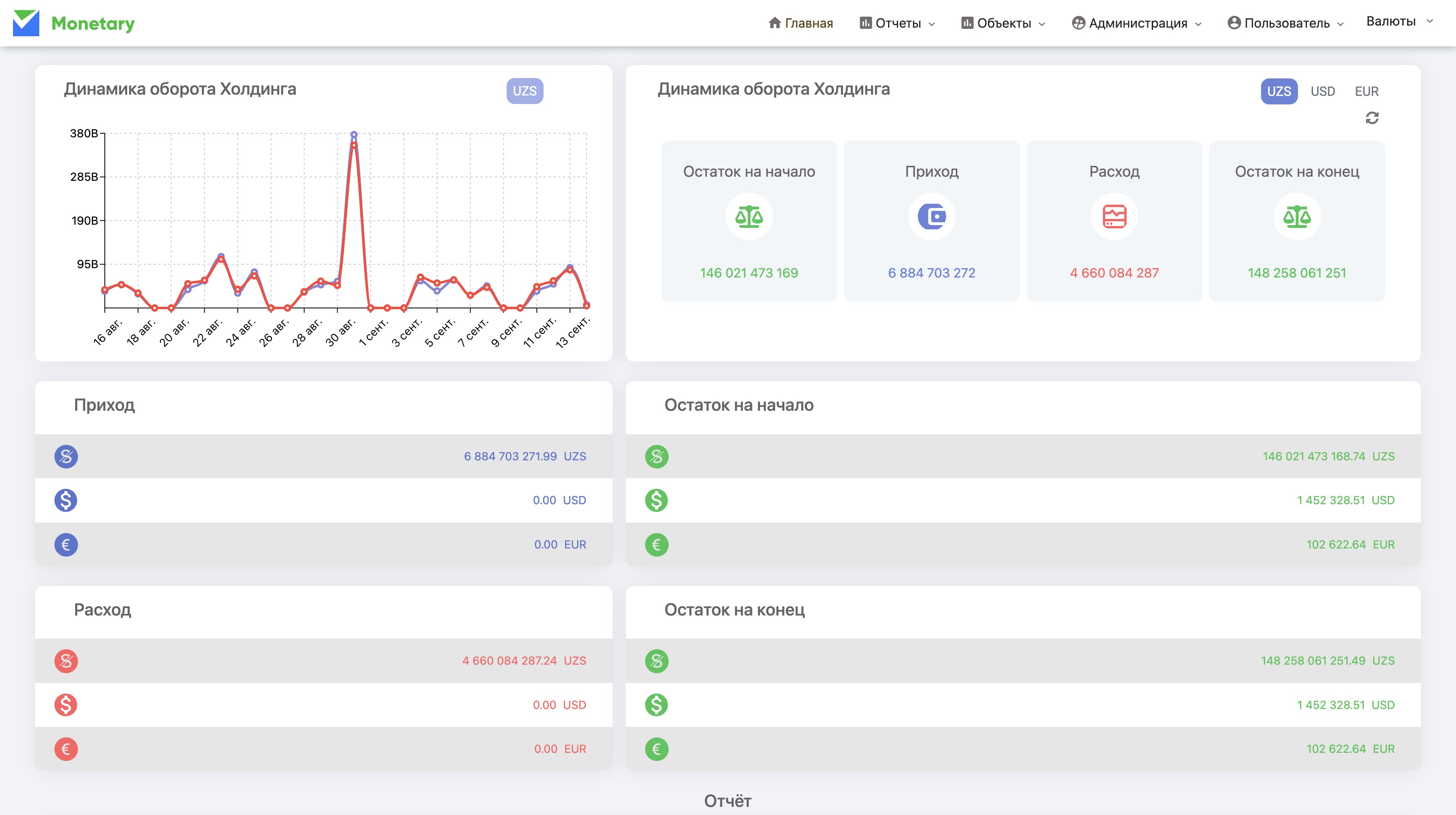Image resolution: width=1456 pixels, height=815 pixels.
Task: Click the red euro icon in Расход list
Action: pyautogui.click(x=66, y=749)
